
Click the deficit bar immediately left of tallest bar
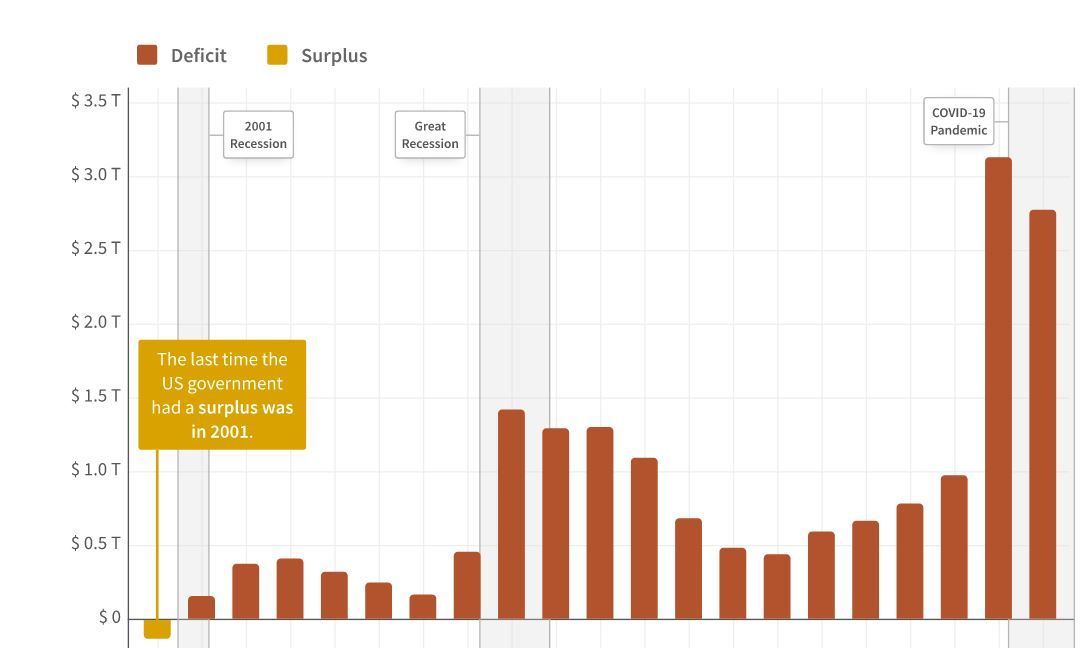[954, 547]
